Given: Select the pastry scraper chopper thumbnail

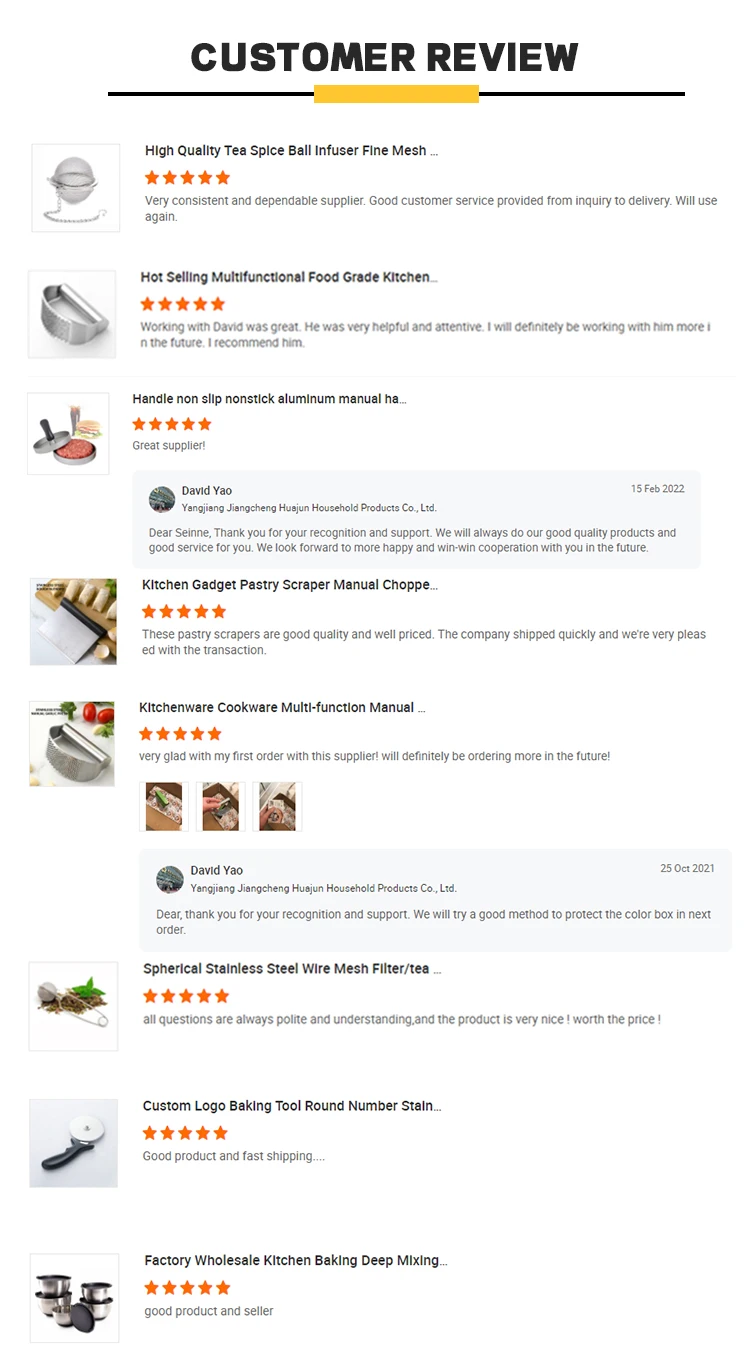Looking at the screenshot, I should click(73, 621).
